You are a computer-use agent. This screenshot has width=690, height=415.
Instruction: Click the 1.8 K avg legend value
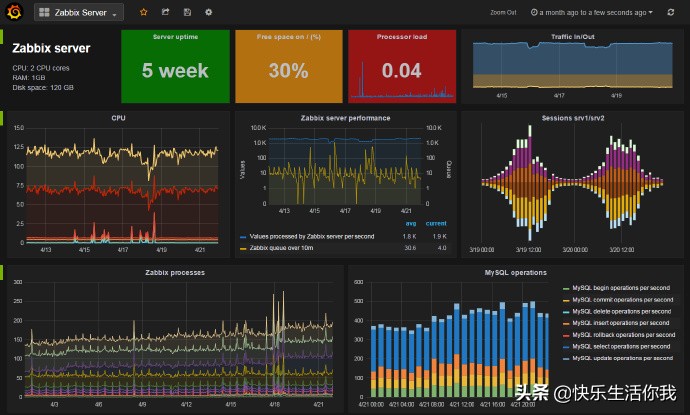coord(409,236)
